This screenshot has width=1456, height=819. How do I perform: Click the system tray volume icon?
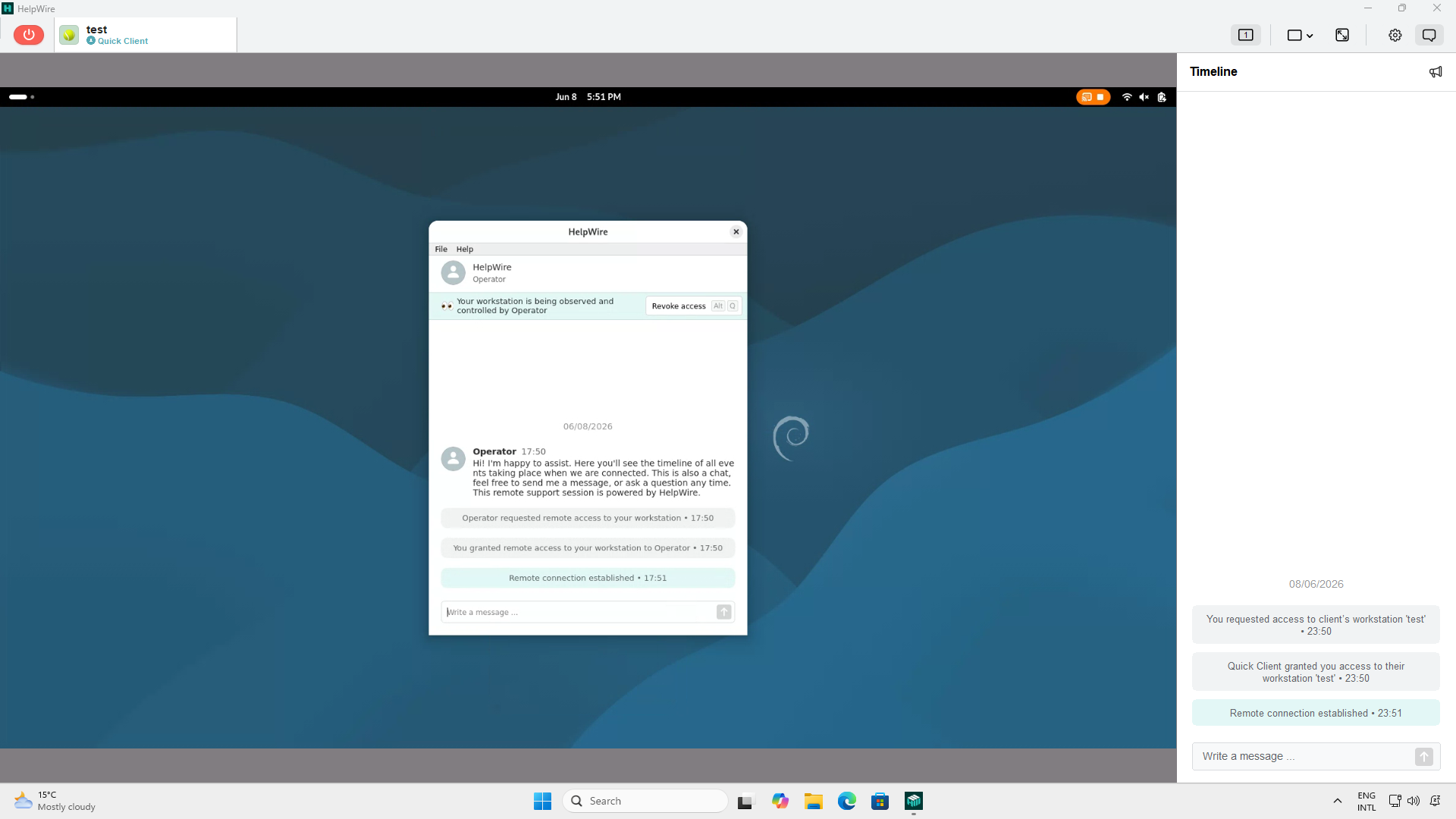pyautogui.click(x=1414, y=801)
